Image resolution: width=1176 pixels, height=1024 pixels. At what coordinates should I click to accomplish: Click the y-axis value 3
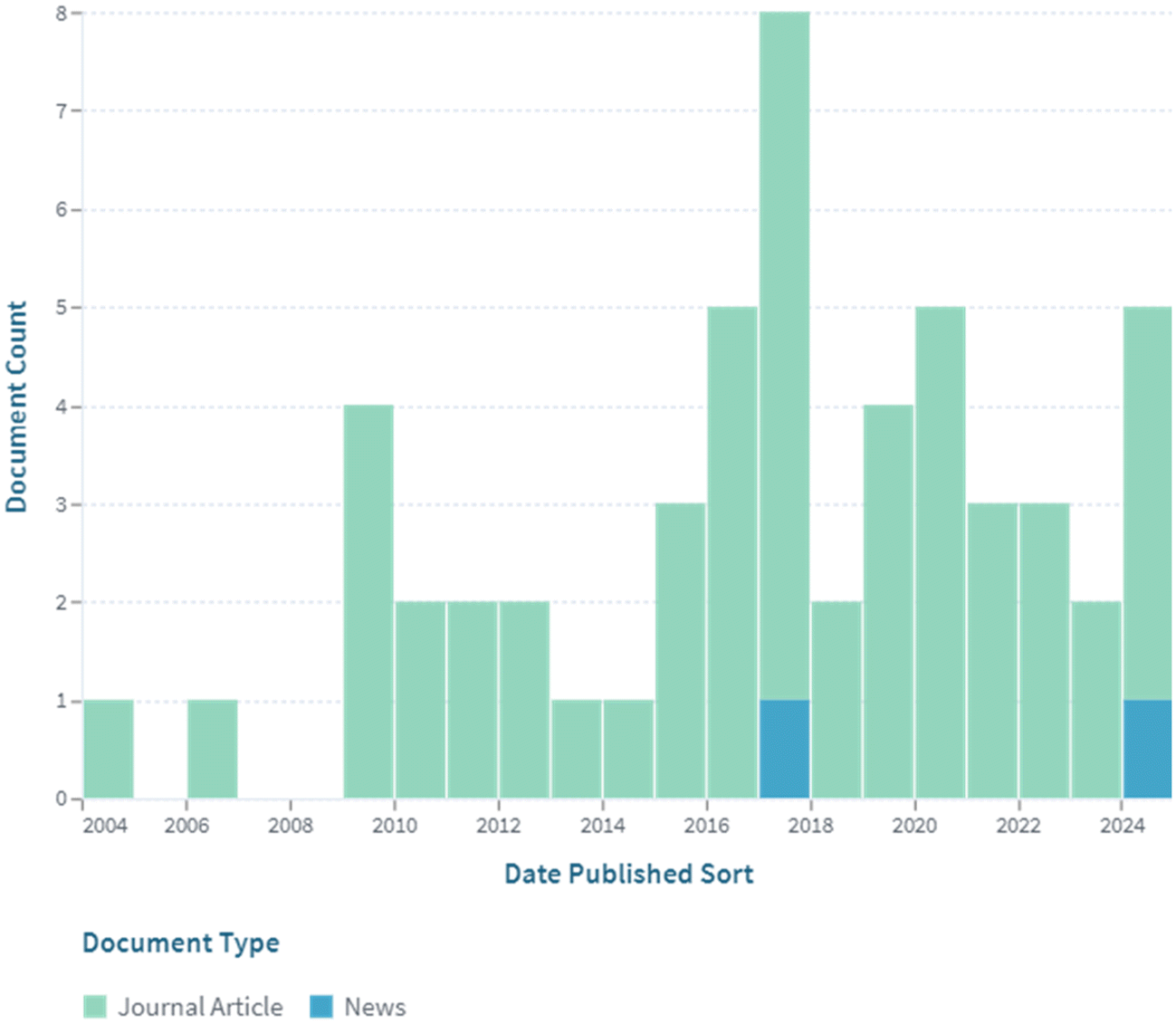coord(62,504)
